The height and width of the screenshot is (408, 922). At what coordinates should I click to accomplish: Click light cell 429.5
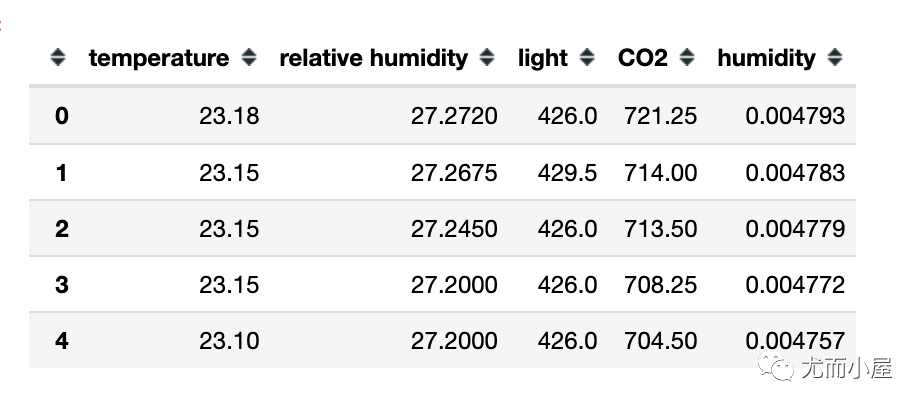click(x=567, y=173)
